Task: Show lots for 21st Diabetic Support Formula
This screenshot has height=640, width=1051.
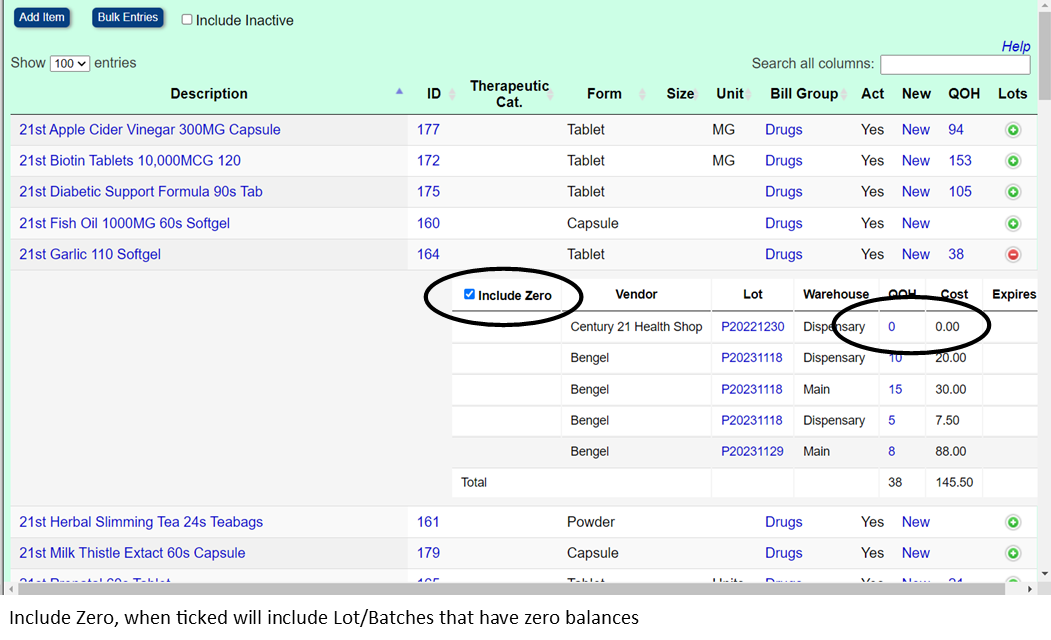Action: tap(1012, 192)
